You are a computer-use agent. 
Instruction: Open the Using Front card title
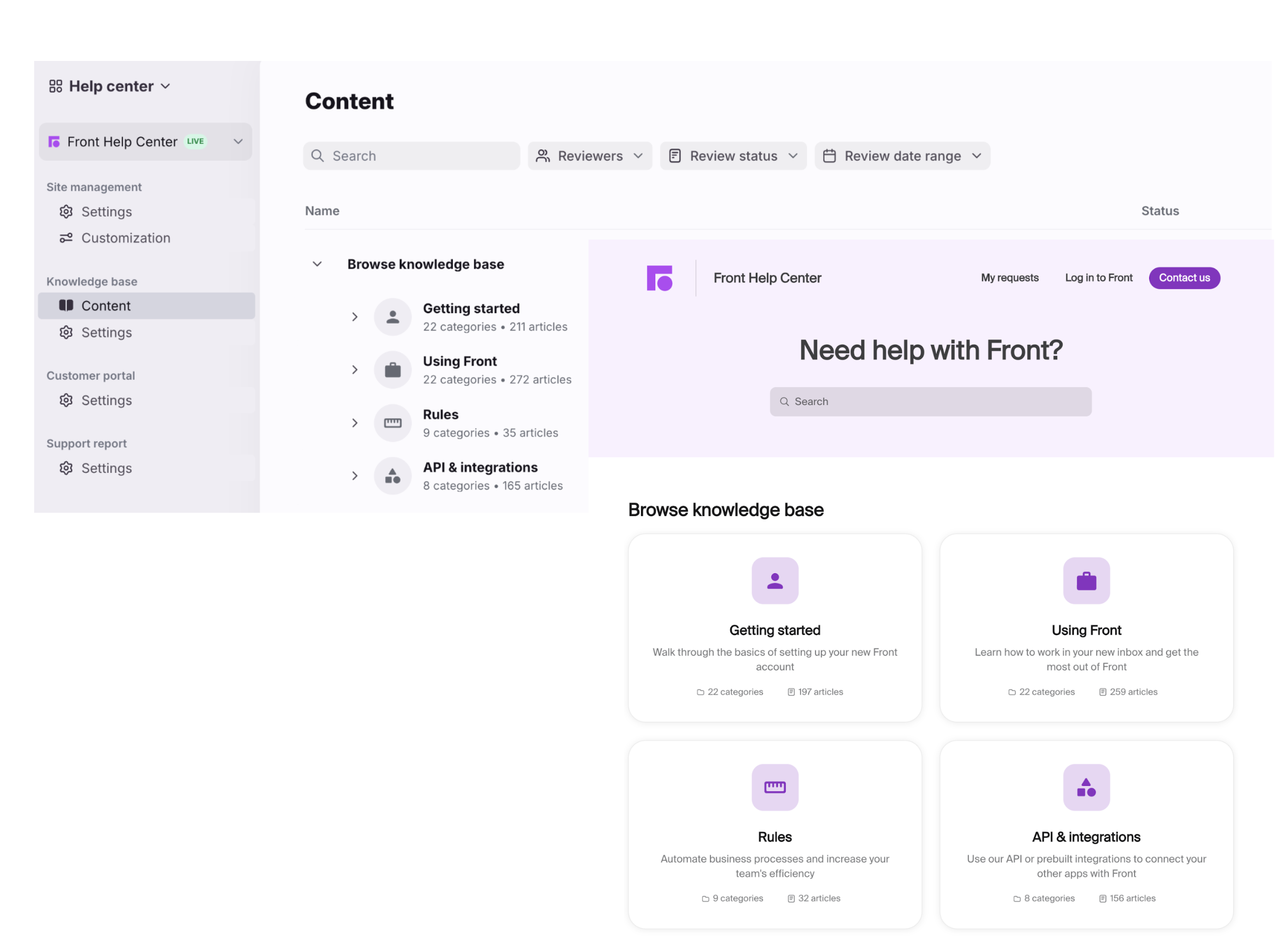click(1087, 630)
